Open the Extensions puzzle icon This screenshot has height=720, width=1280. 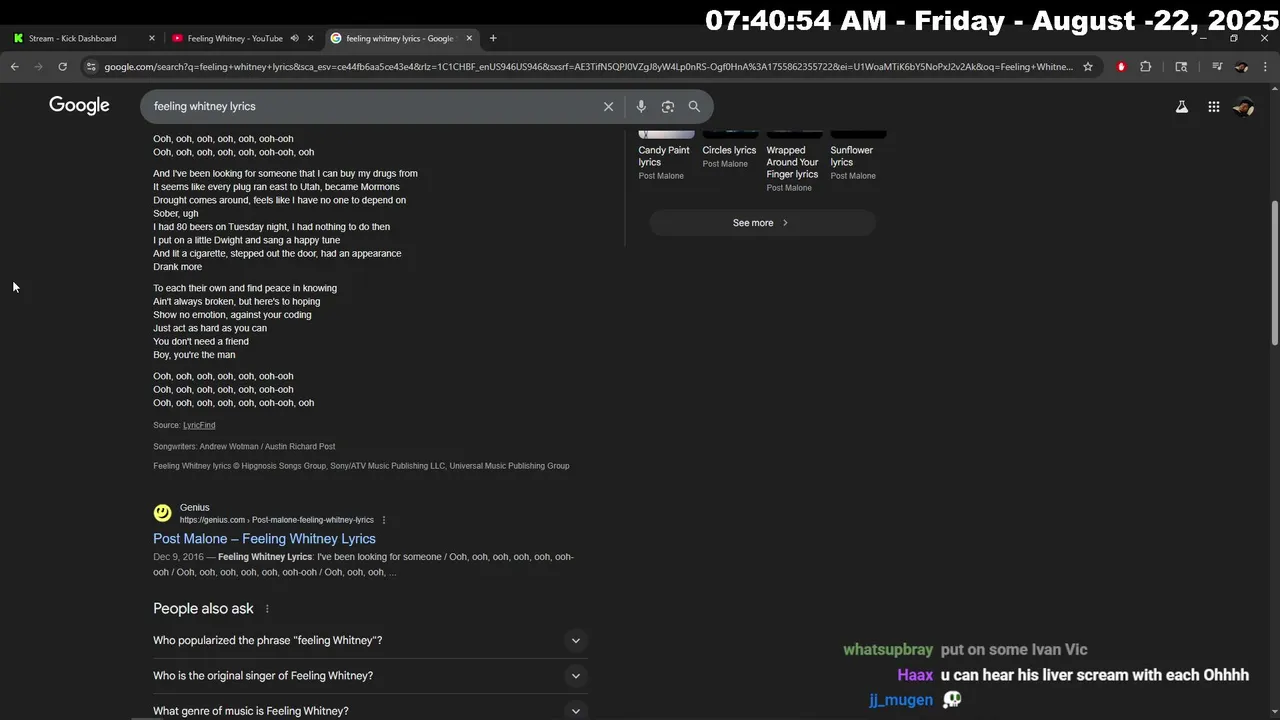pyautogui.click(x=1146, y=67)
